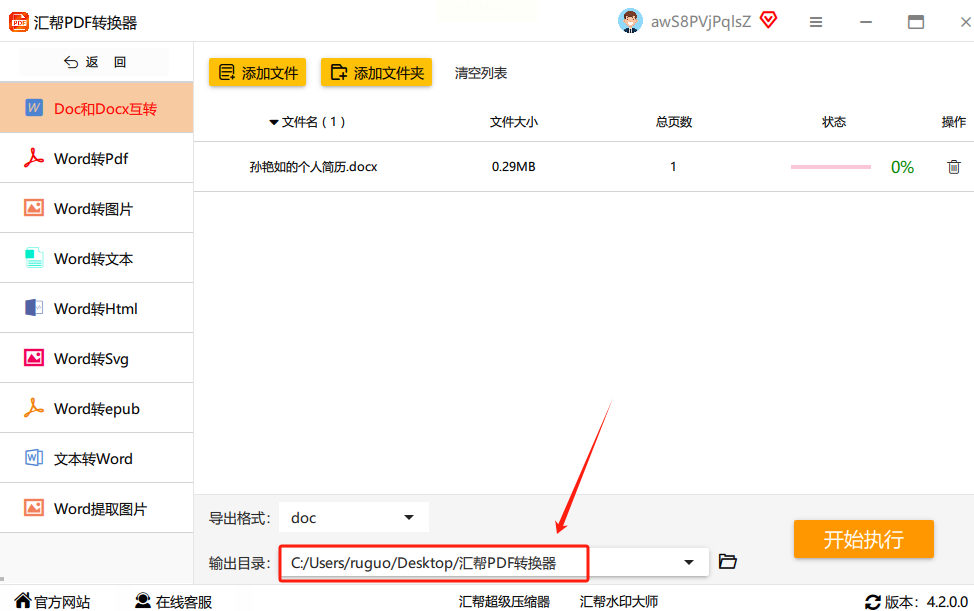Switch to Word提取图片 option

click(97, 509)
